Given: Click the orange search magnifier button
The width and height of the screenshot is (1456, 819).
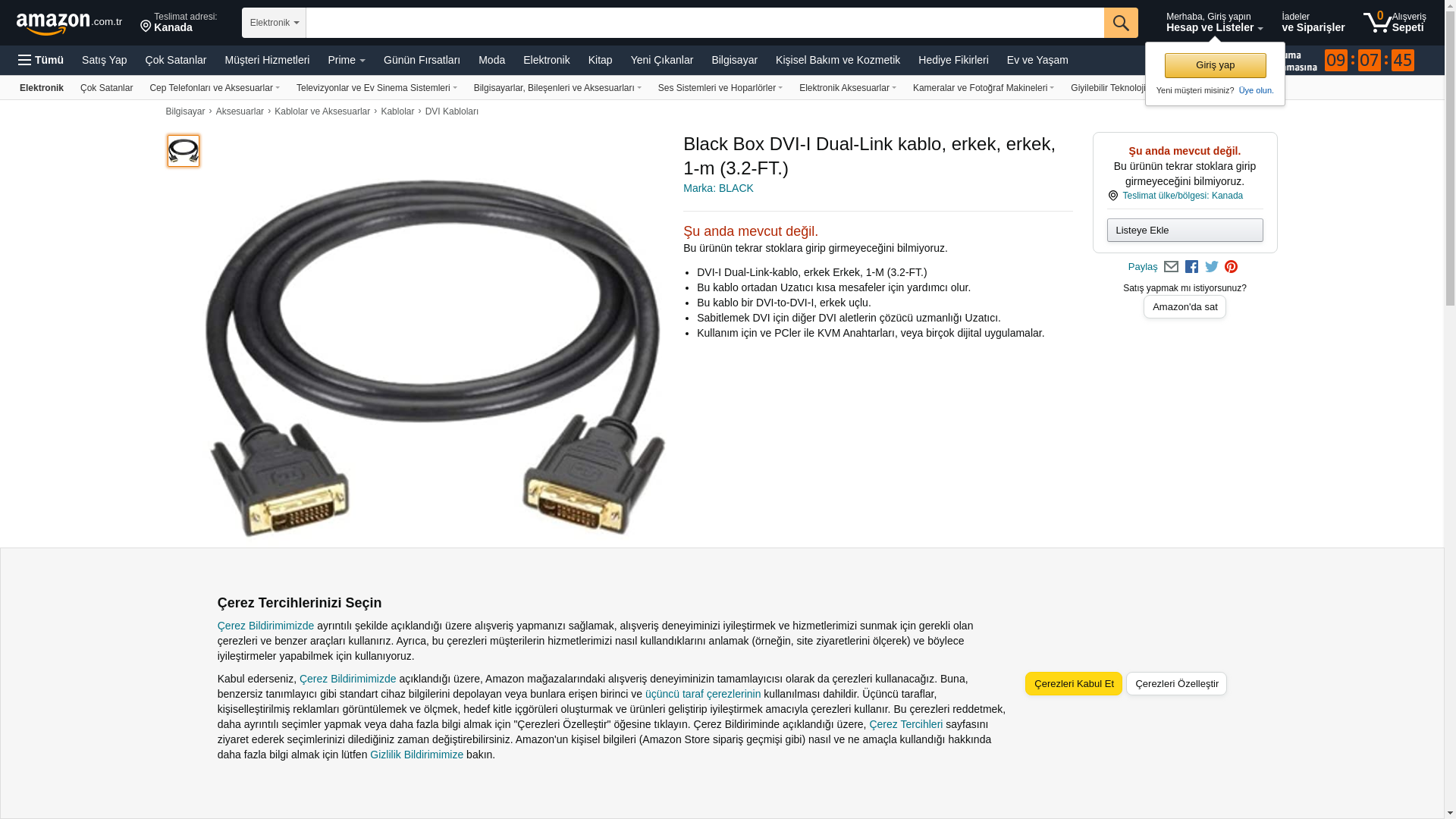Looking at the screenshot, I should (1121, 23).
